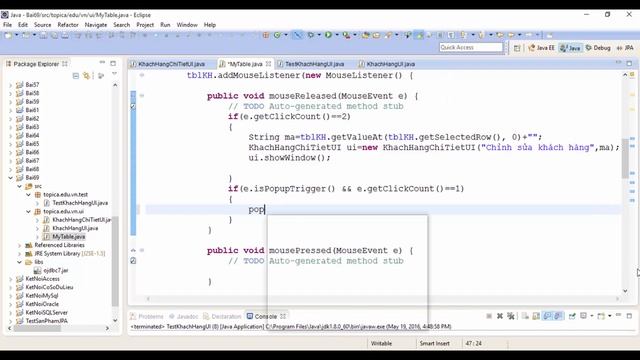The image size is (640, 360).
Task: Click the Save toolbar icon
Action: (x=43, y=36)
